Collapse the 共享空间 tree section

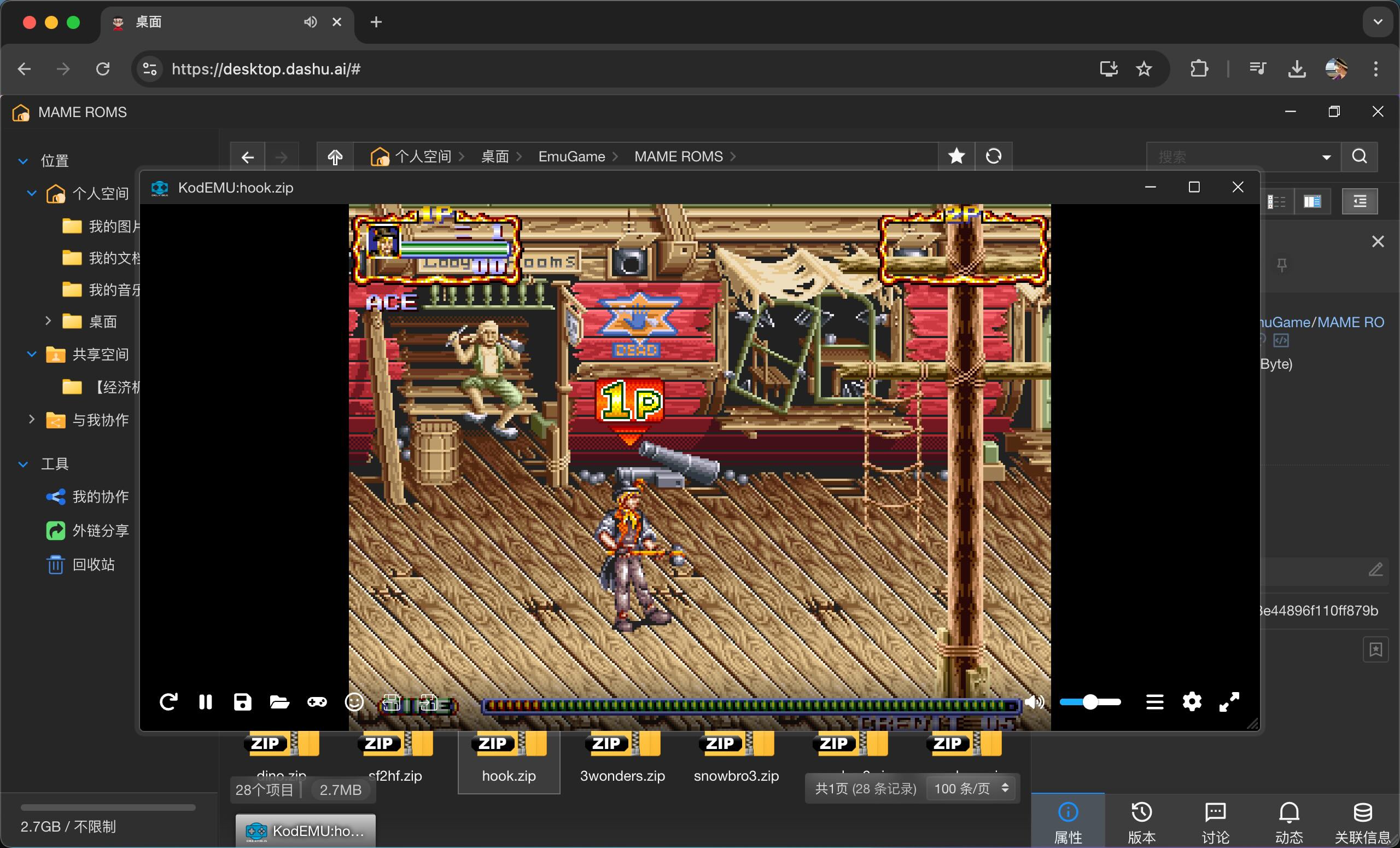click(32, 354)
